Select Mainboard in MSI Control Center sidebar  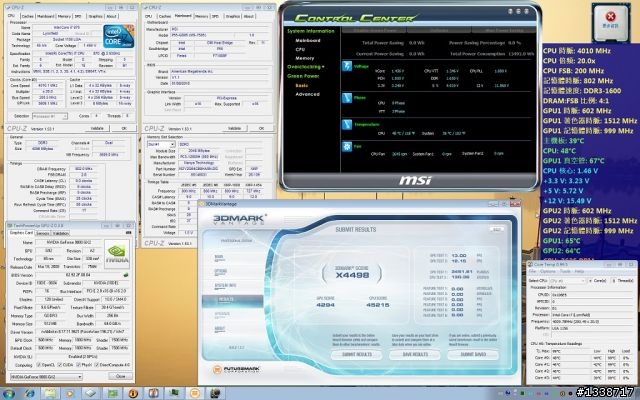[x=308, y=40]
